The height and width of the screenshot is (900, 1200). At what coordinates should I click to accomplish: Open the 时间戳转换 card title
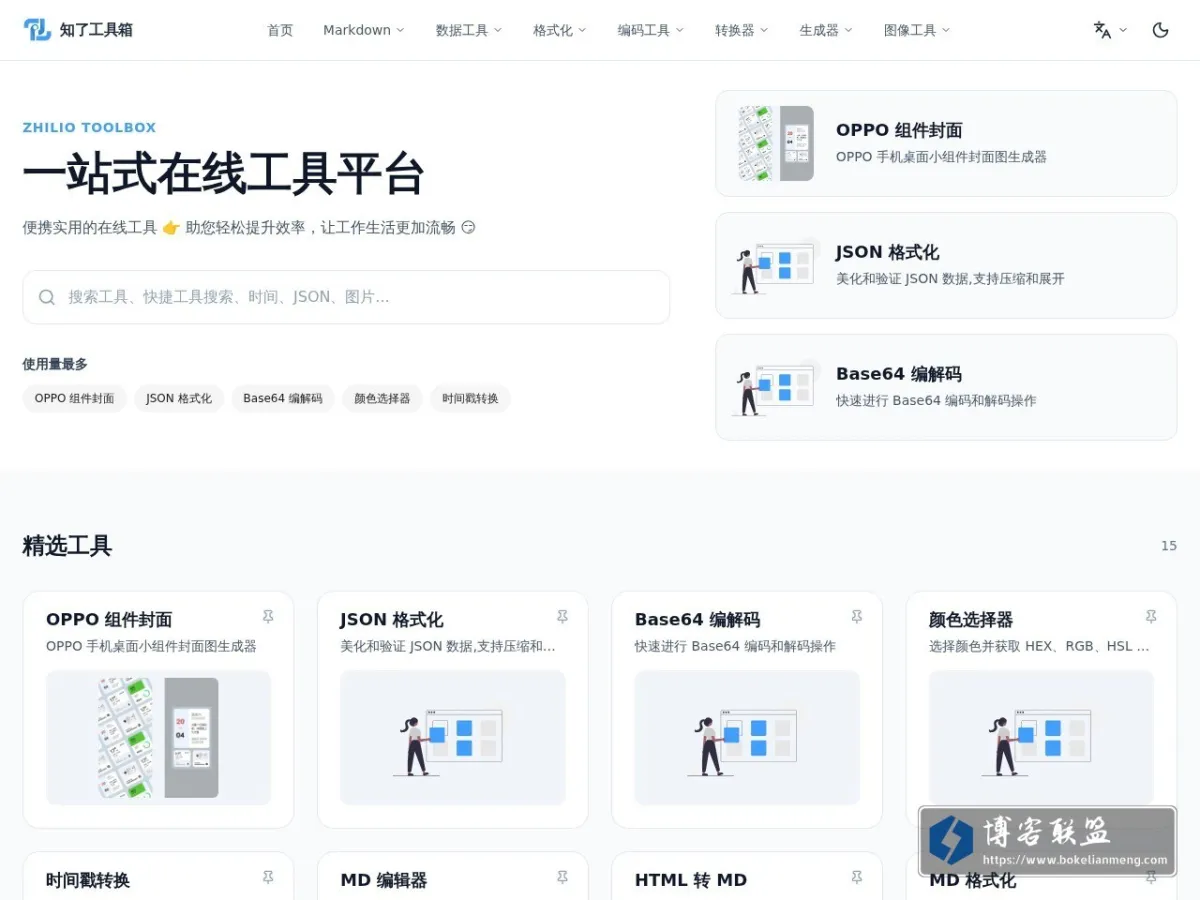[x=88, y=880]
